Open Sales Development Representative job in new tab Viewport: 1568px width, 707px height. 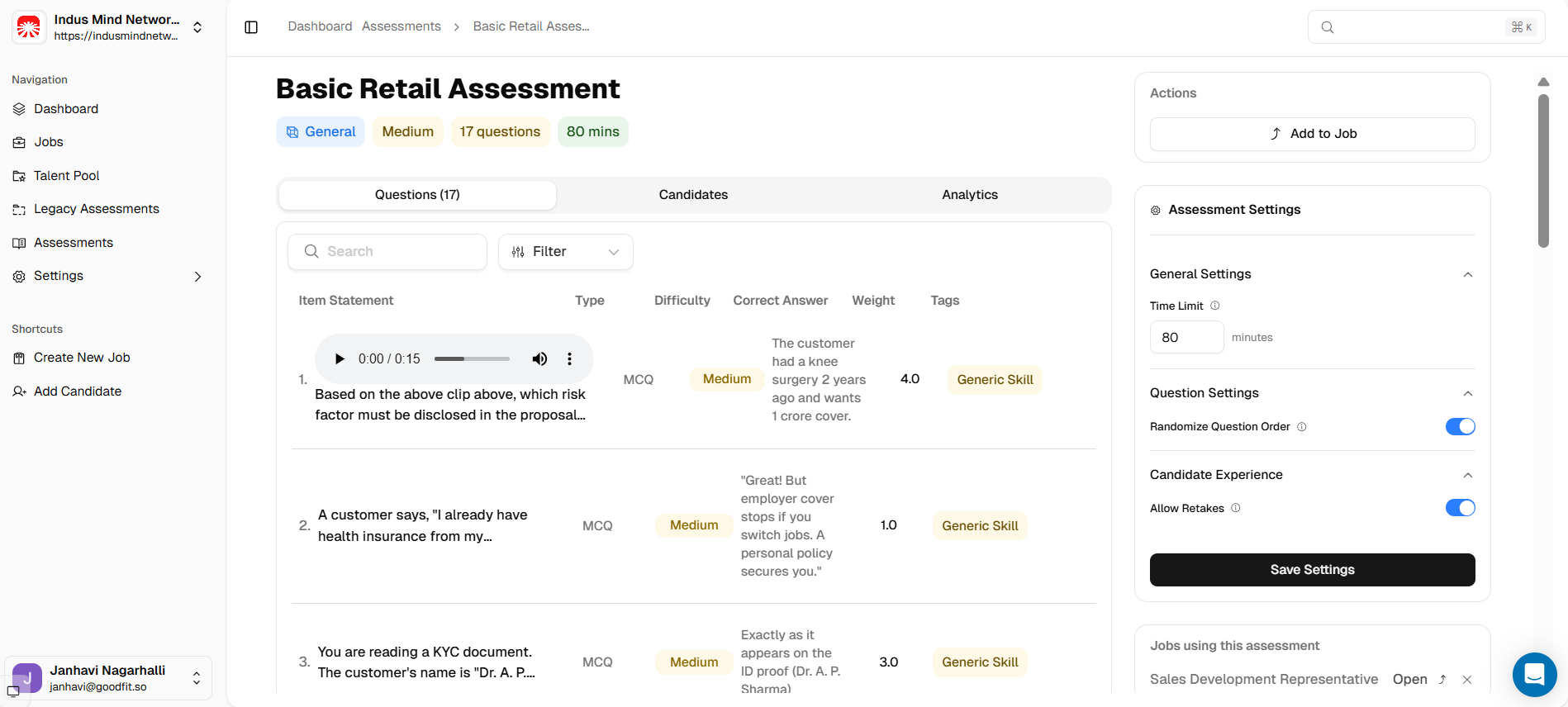(x=1442, y=680)
